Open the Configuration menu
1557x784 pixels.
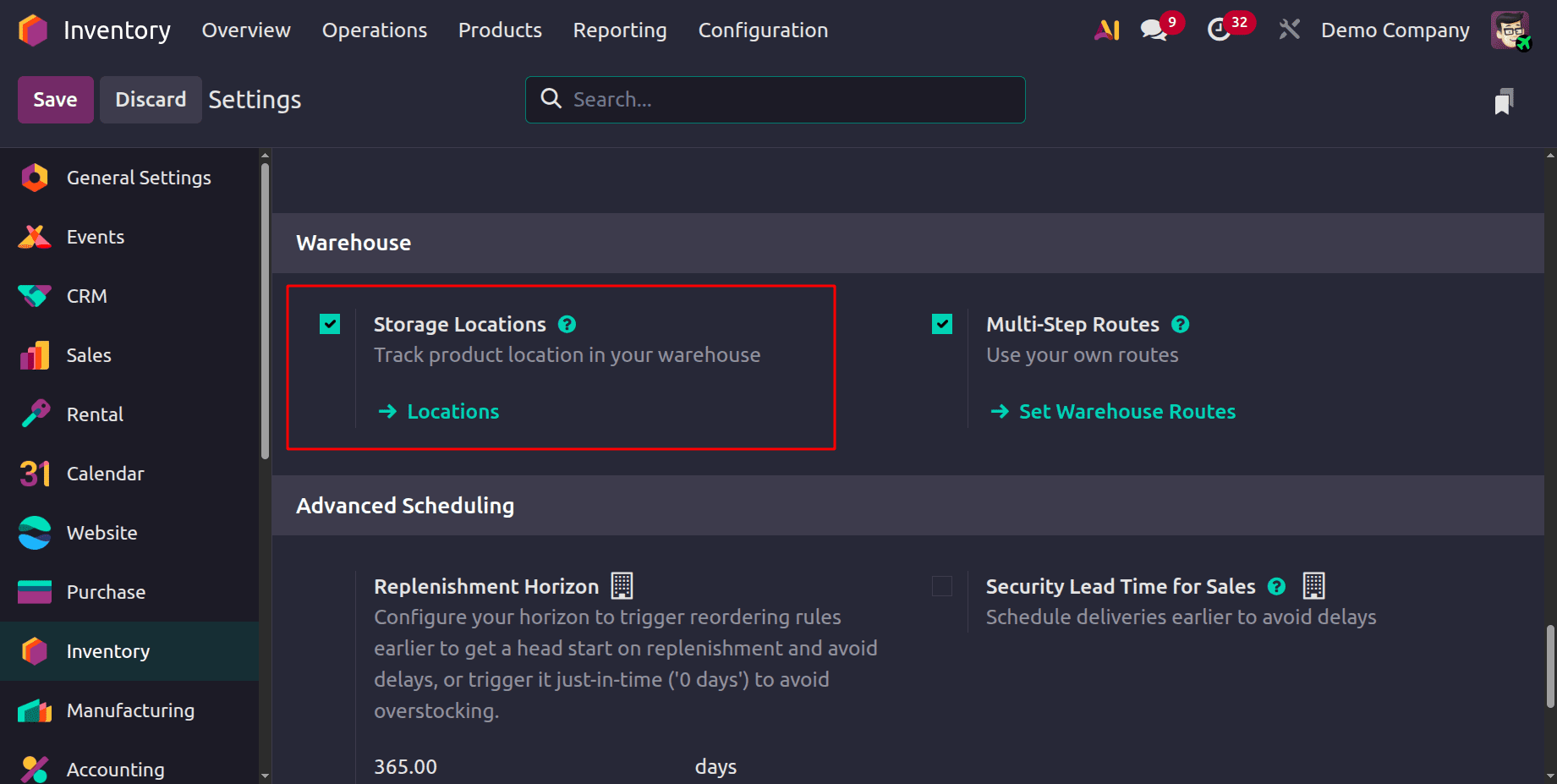tap(762, 30)
